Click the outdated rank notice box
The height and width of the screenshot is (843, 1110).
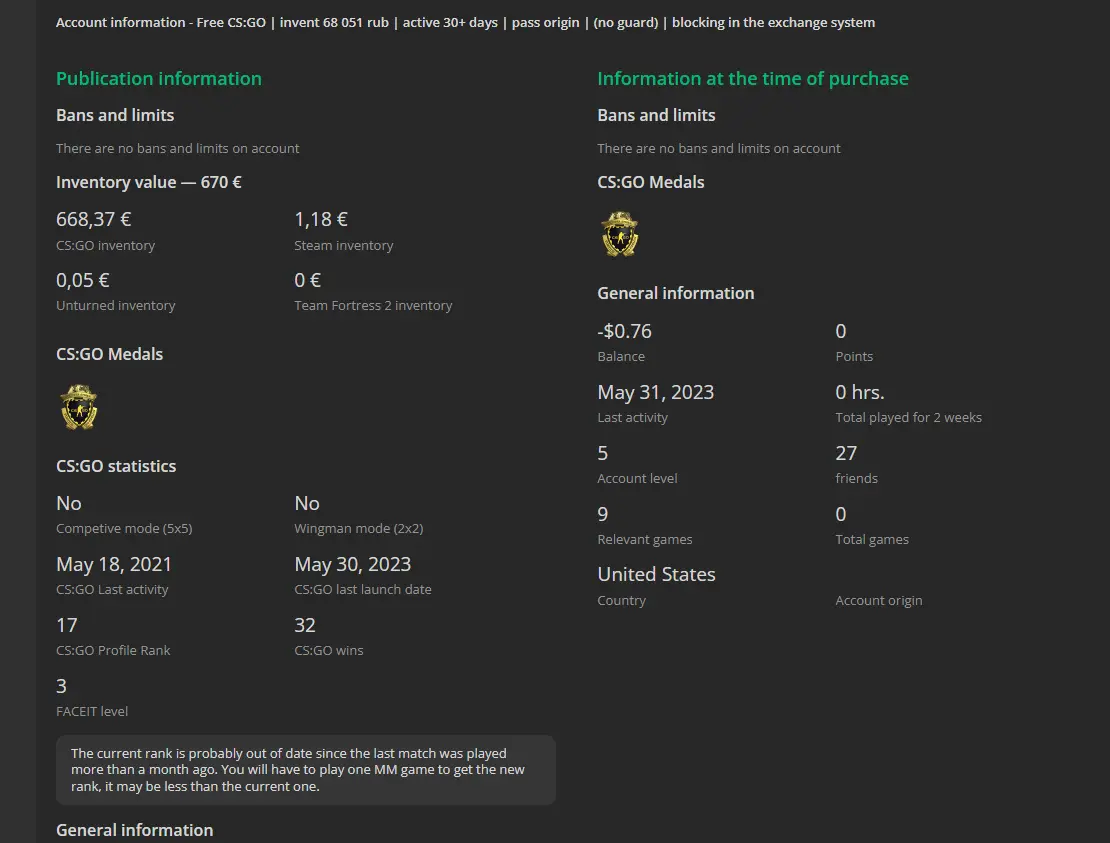306,770
